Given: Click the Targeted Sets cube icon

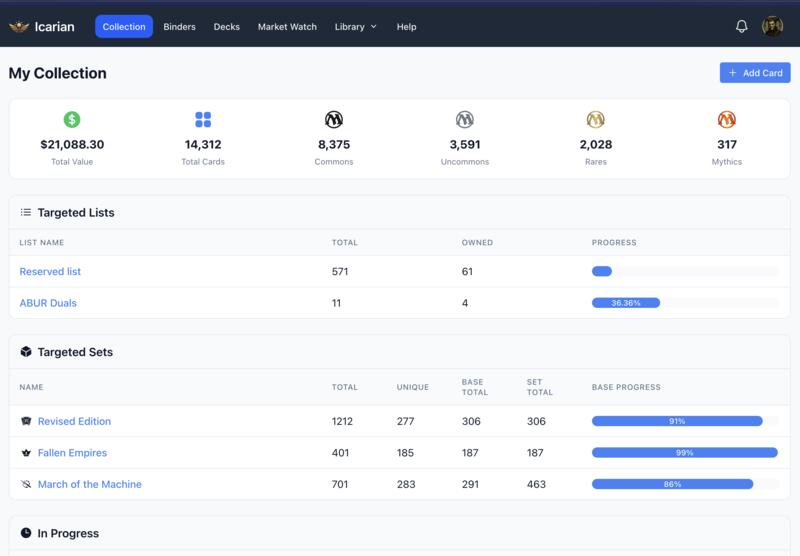Looking at the screenshot, I should 26,351.
